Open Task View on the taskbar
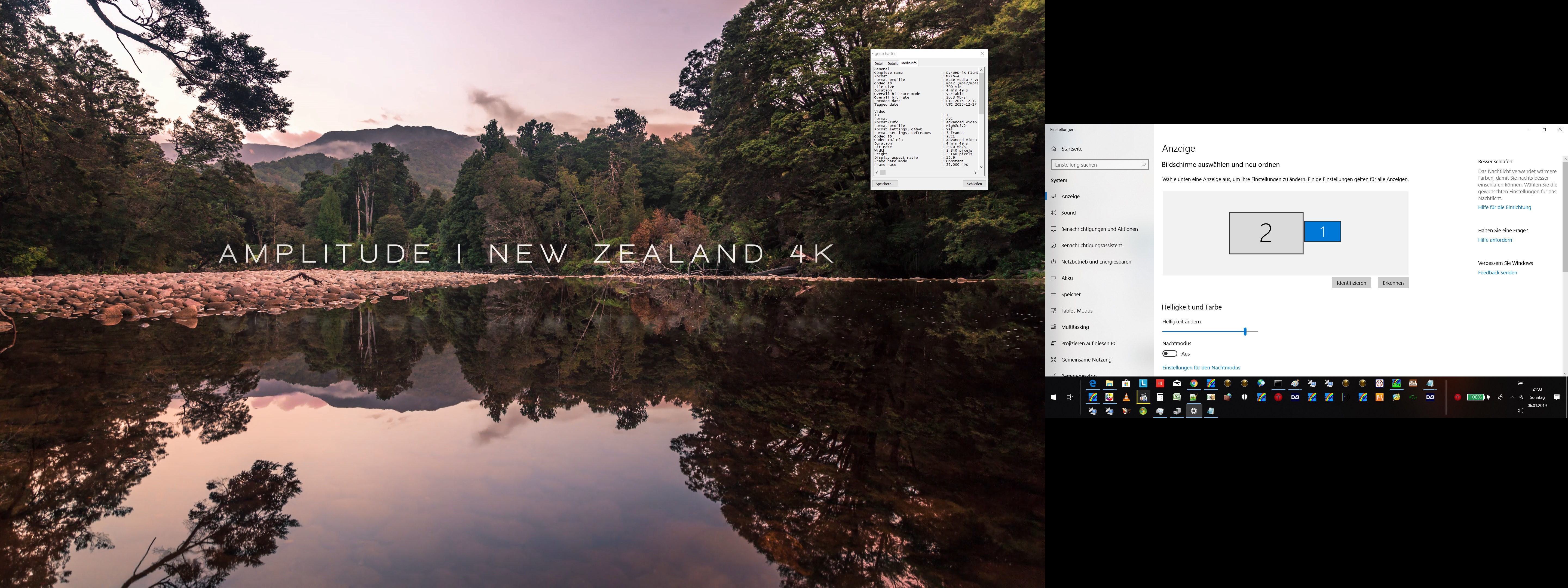 [1070, 397]
